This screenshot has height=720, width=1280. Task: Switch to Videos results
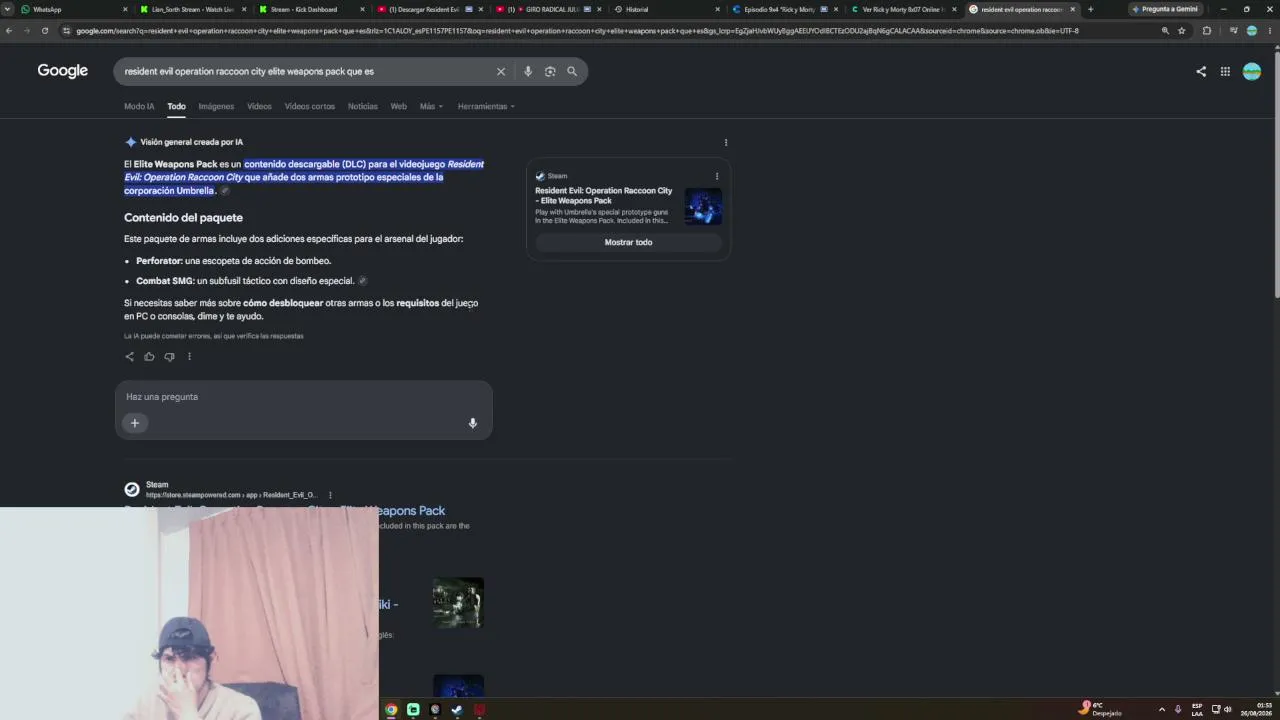259,106
